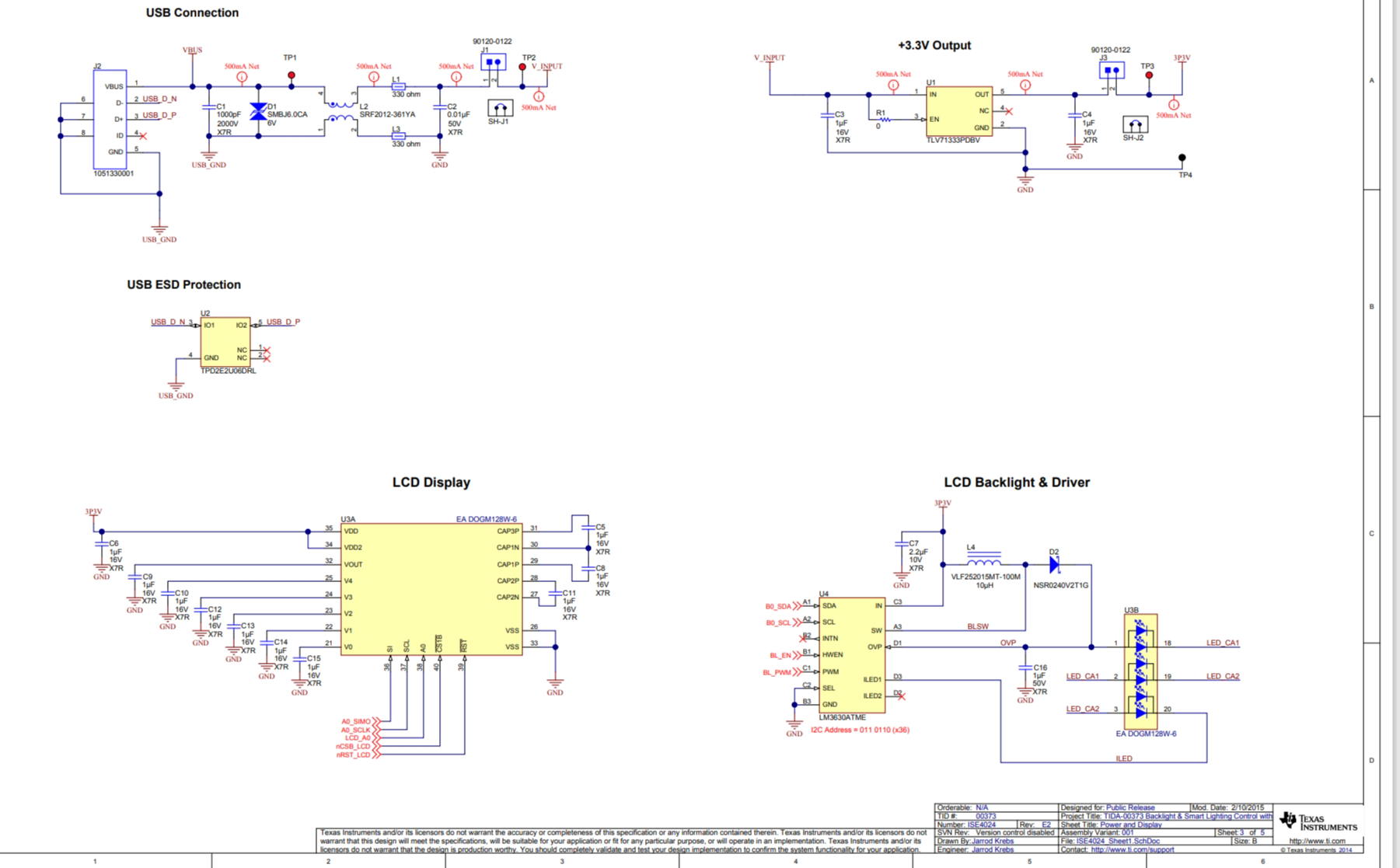Click the R1 resistor symbol
The height and width of the screenshot is (868, 1400).
click(885, 120)
